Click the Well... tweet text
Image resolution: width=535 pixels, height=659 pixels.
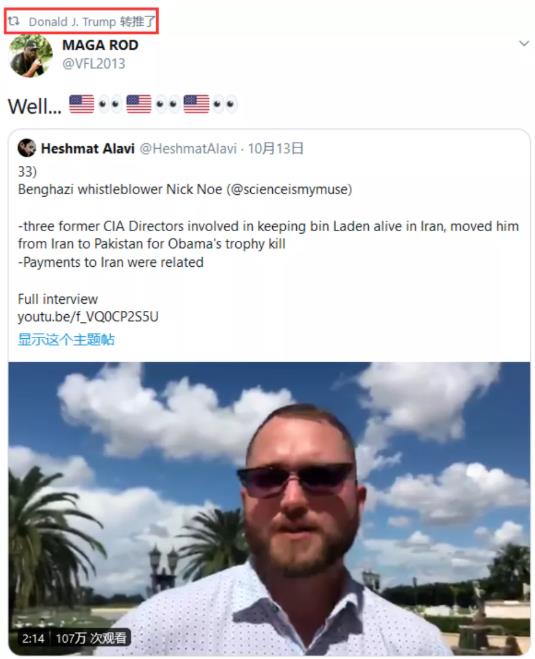pyautogui.click(x=35, y=106)
